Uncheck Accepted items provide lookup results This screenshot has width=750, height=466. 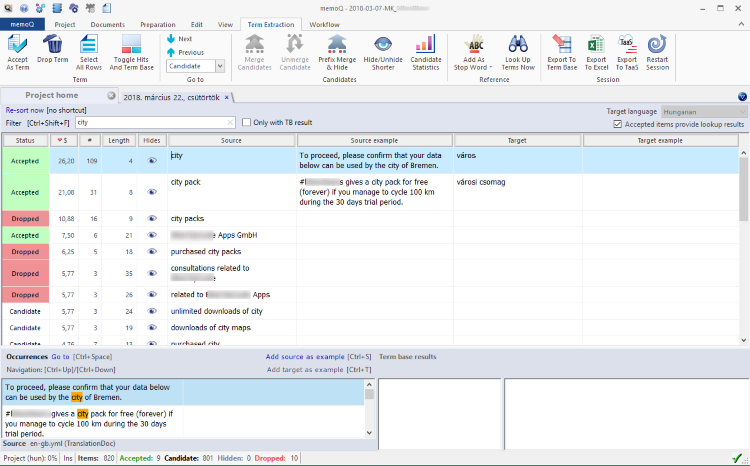[x=617, y=124]
